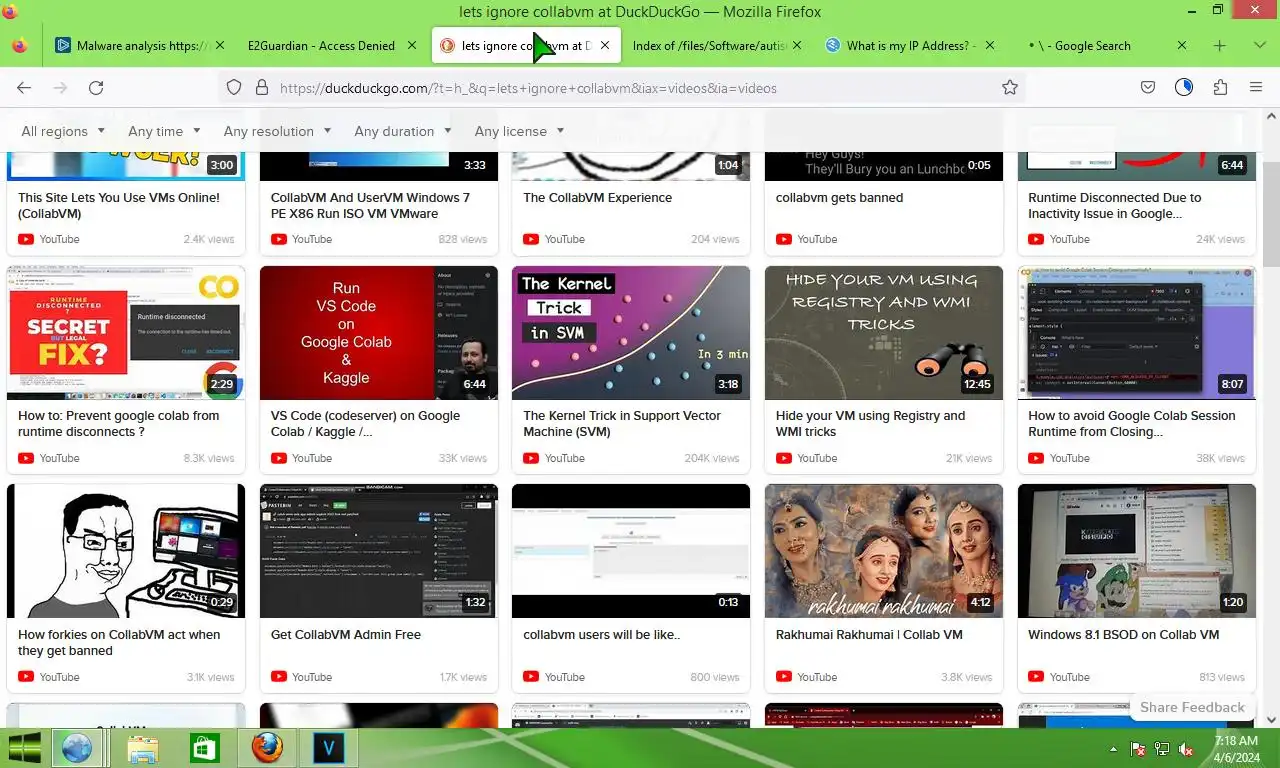Open 'The Kernel Trick in SVM' thumbnail
Viewport: 1280px width, 768px height.
point(631,333)
